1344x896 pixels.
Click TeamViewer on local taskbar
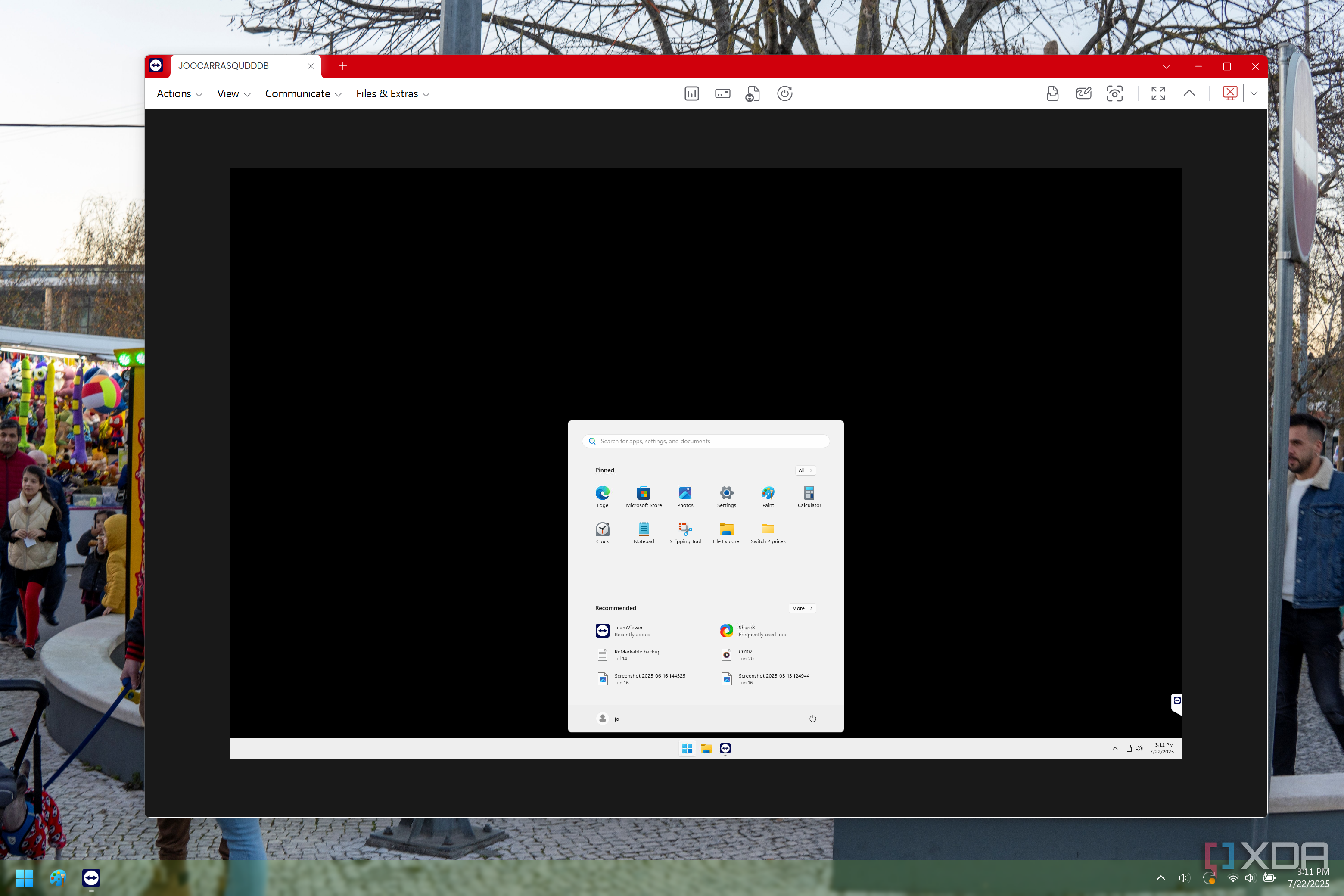coord(91,878)
